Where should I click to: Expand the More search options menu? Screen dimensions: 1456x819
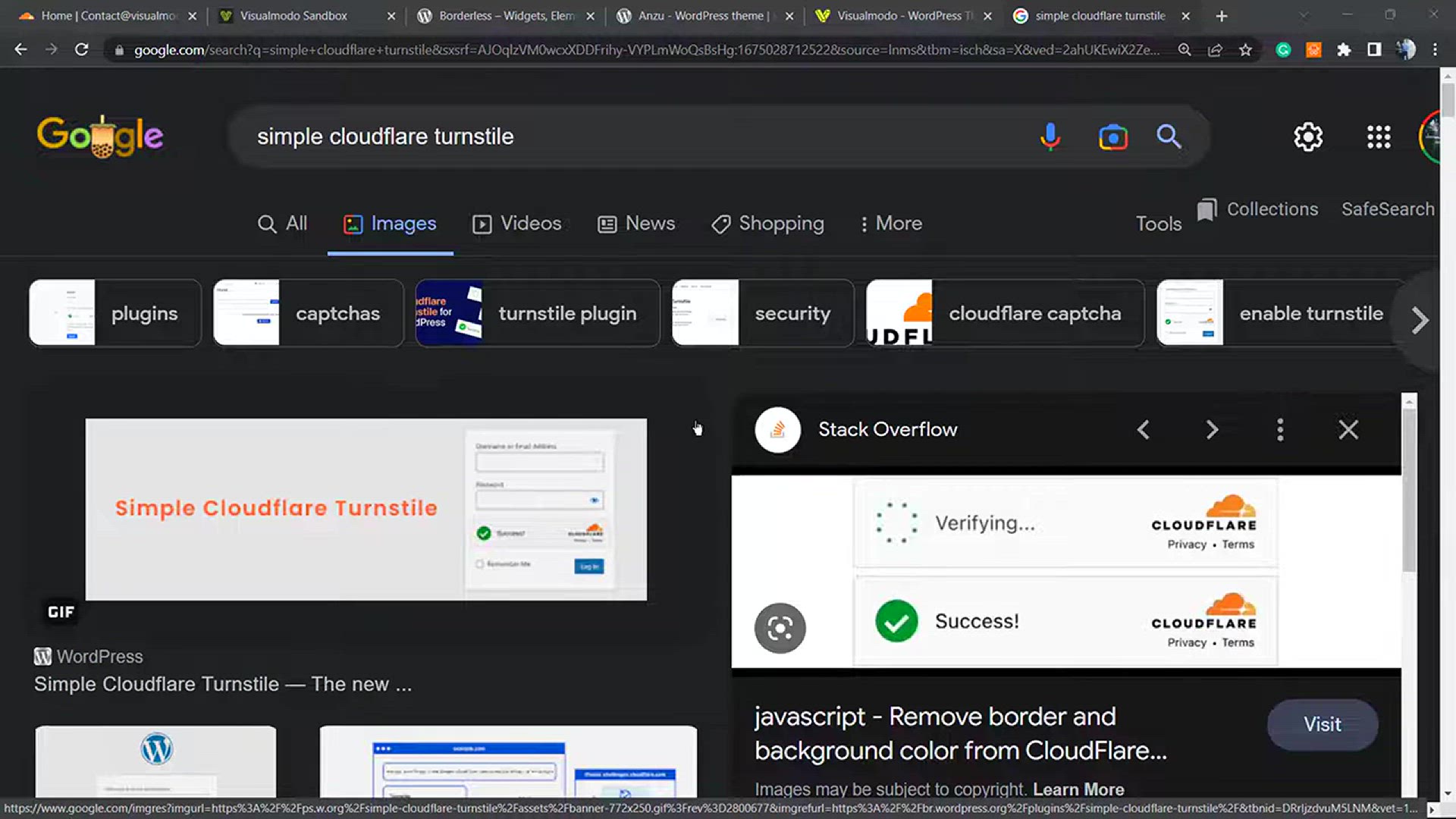(891, 224)
